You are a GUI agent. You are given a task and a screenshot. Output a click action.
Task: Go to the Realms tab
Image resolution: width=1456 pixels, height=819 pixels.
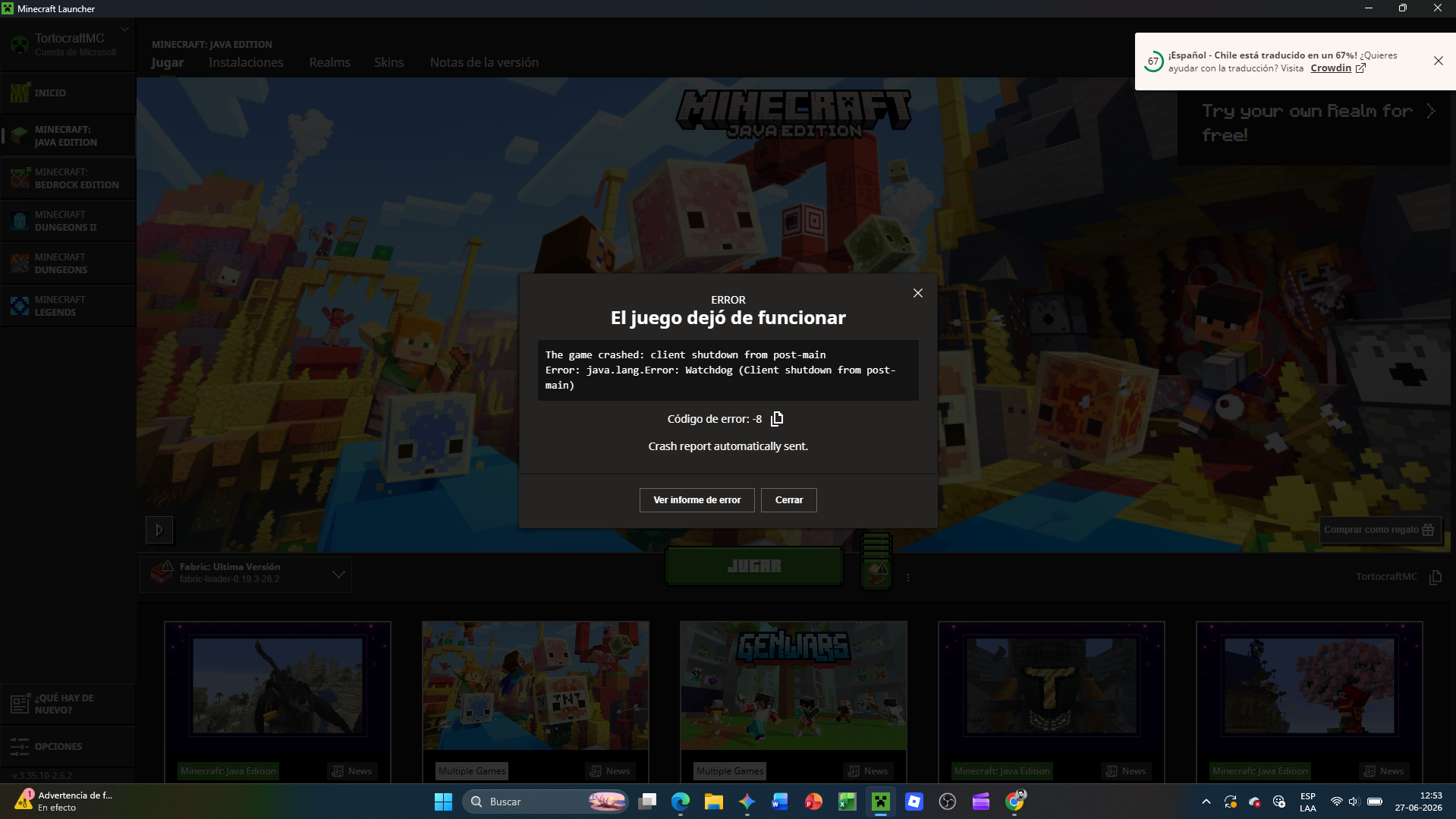329,62
